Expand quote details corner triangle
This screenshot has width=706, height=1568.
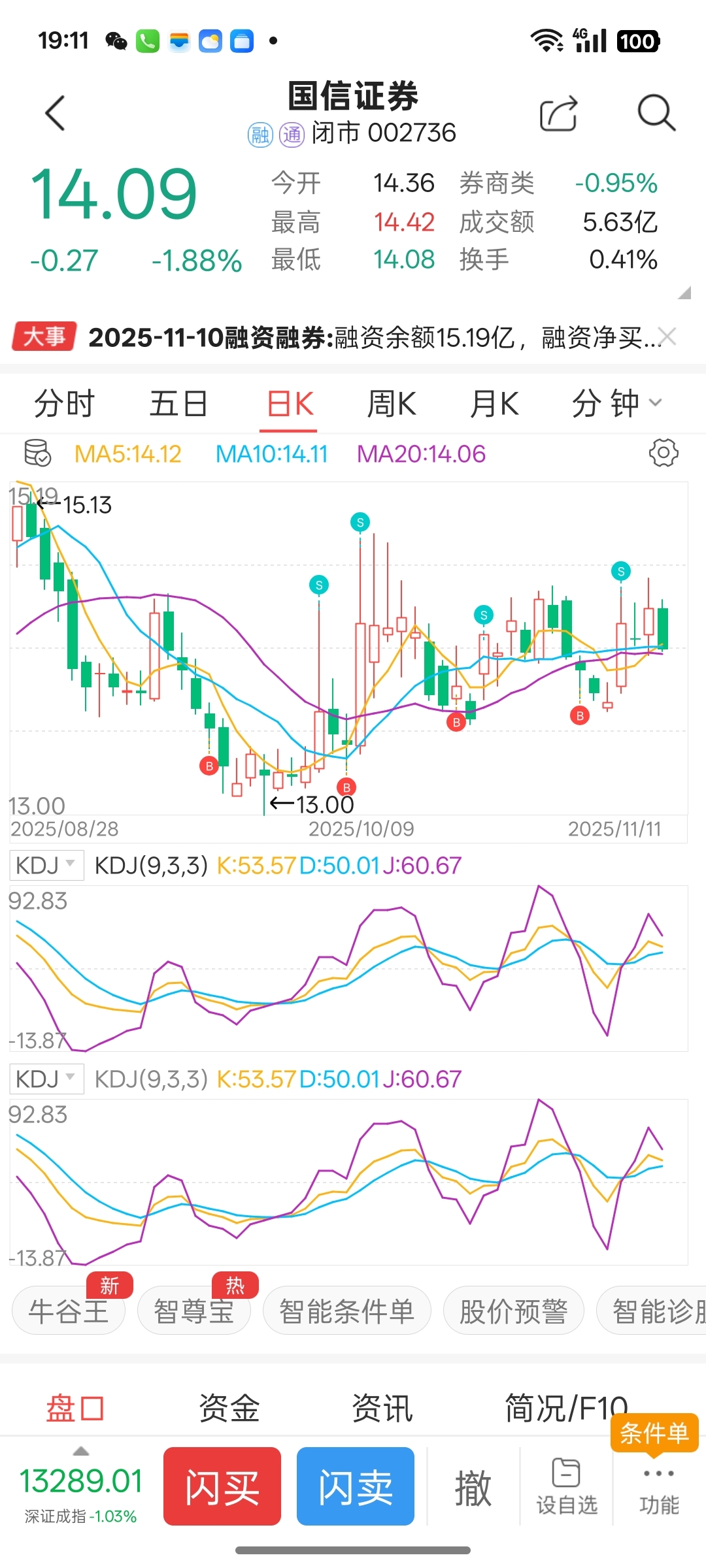click(x=684, y=293)
